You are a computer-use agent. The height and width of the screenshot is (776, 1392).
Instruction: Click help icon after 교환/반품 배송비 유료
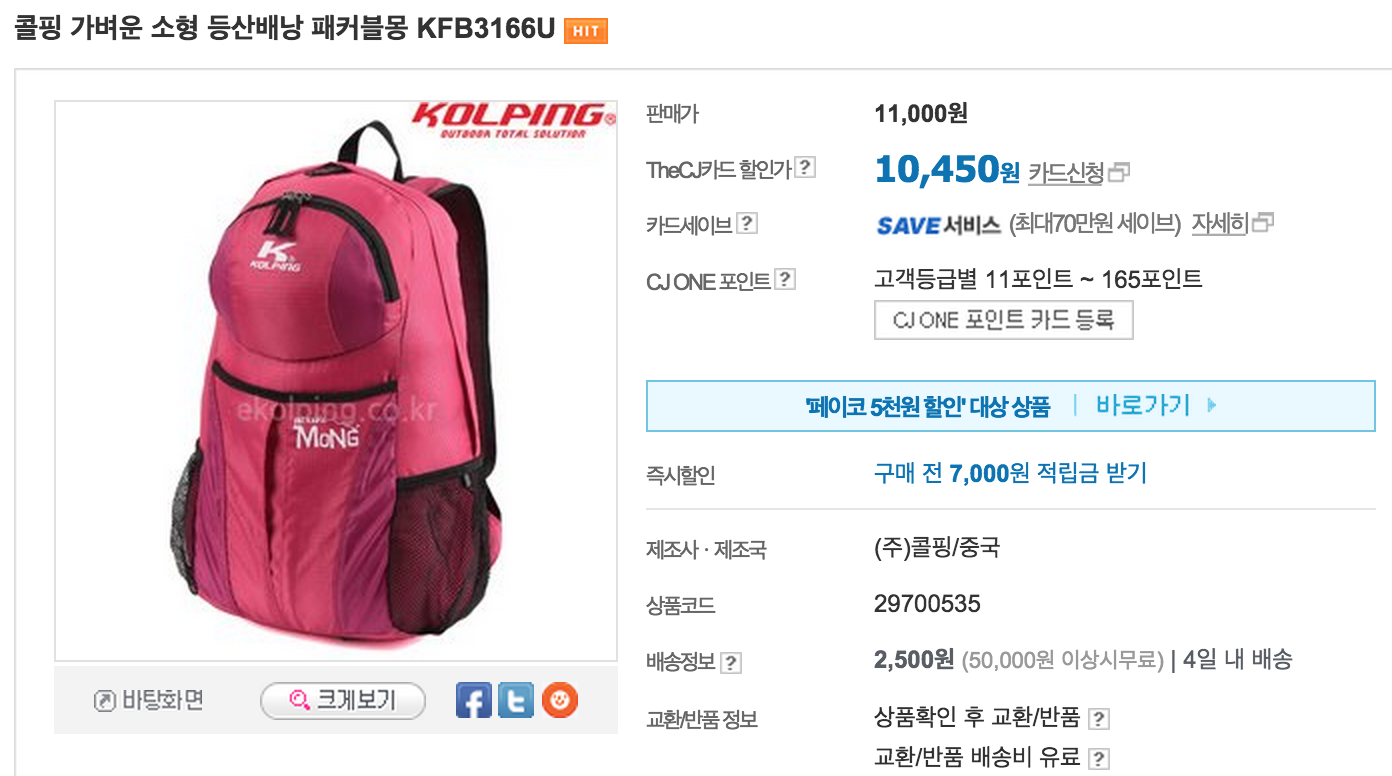[x=1099, y=759]
